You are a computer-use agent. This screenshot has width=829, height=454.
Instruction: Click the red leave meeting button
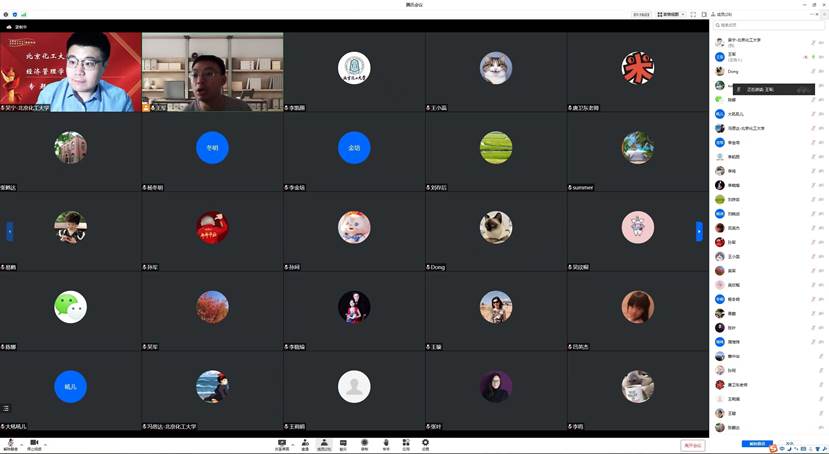[692, 445]
